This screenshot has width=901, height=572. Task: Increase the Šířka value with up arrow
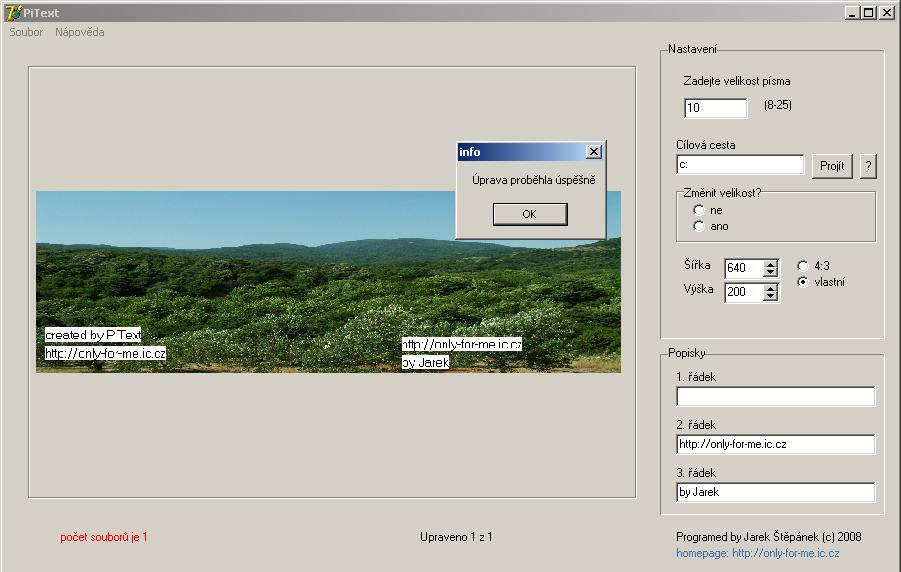coord(771,264)
